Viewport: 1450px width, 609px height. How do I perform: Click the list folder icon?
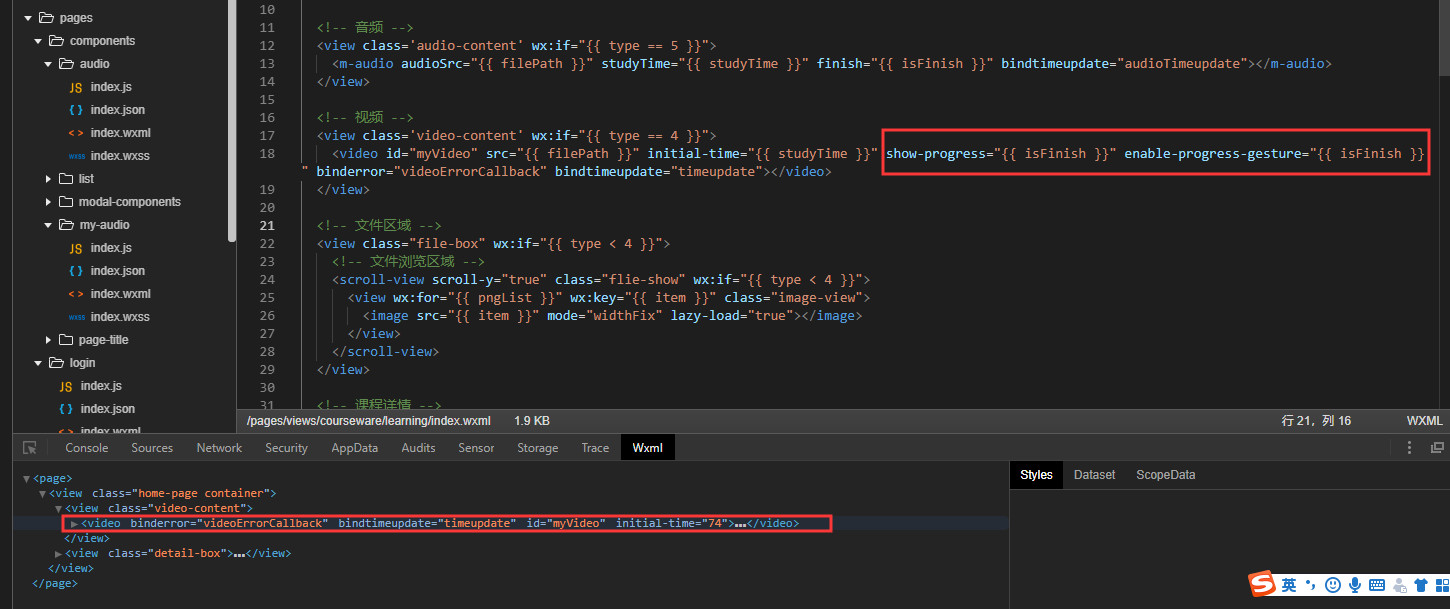pos(66,179)
